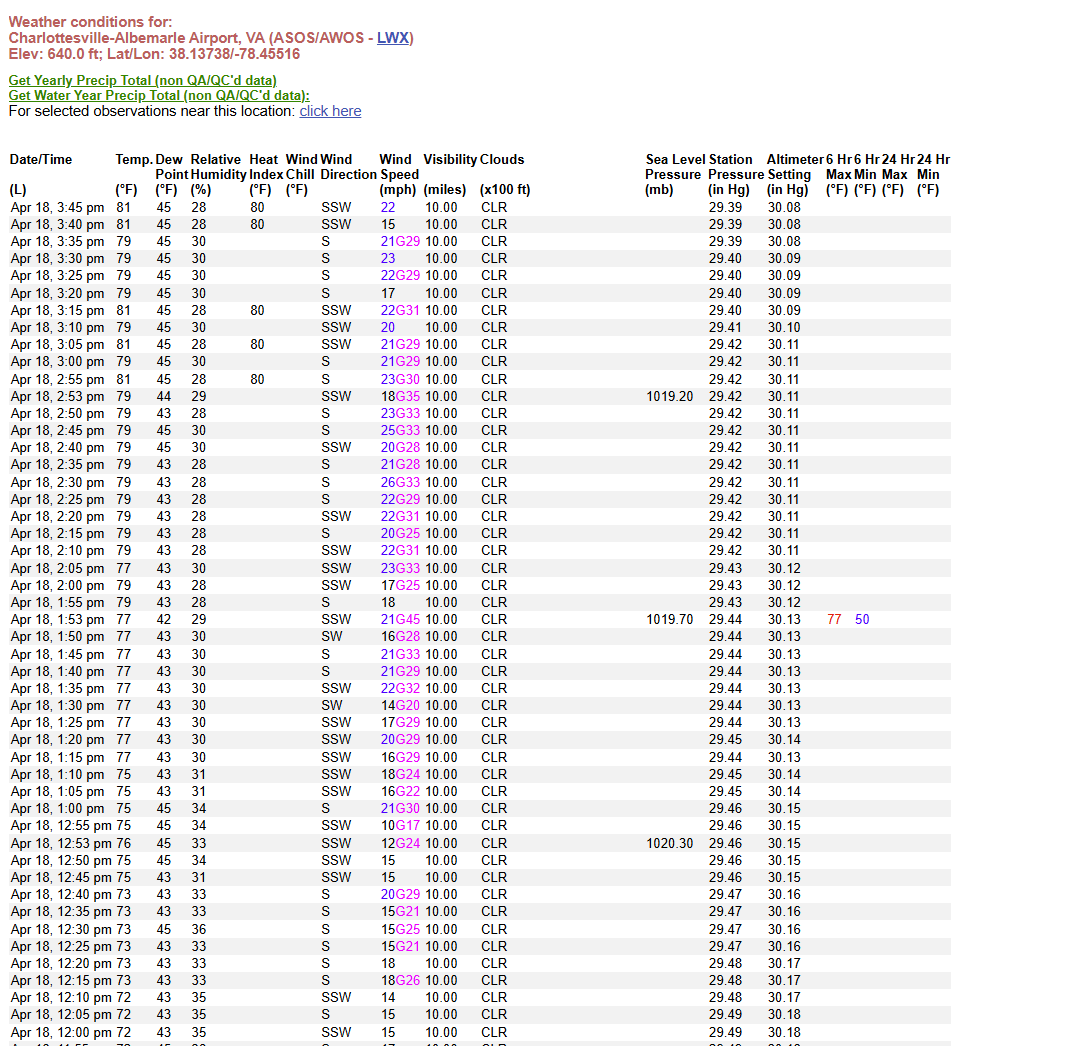Select humidity '36' in 12:30 pm row
Image resolution: width=1075 pixels, height=1046 pixels.
tap(199, 930)
